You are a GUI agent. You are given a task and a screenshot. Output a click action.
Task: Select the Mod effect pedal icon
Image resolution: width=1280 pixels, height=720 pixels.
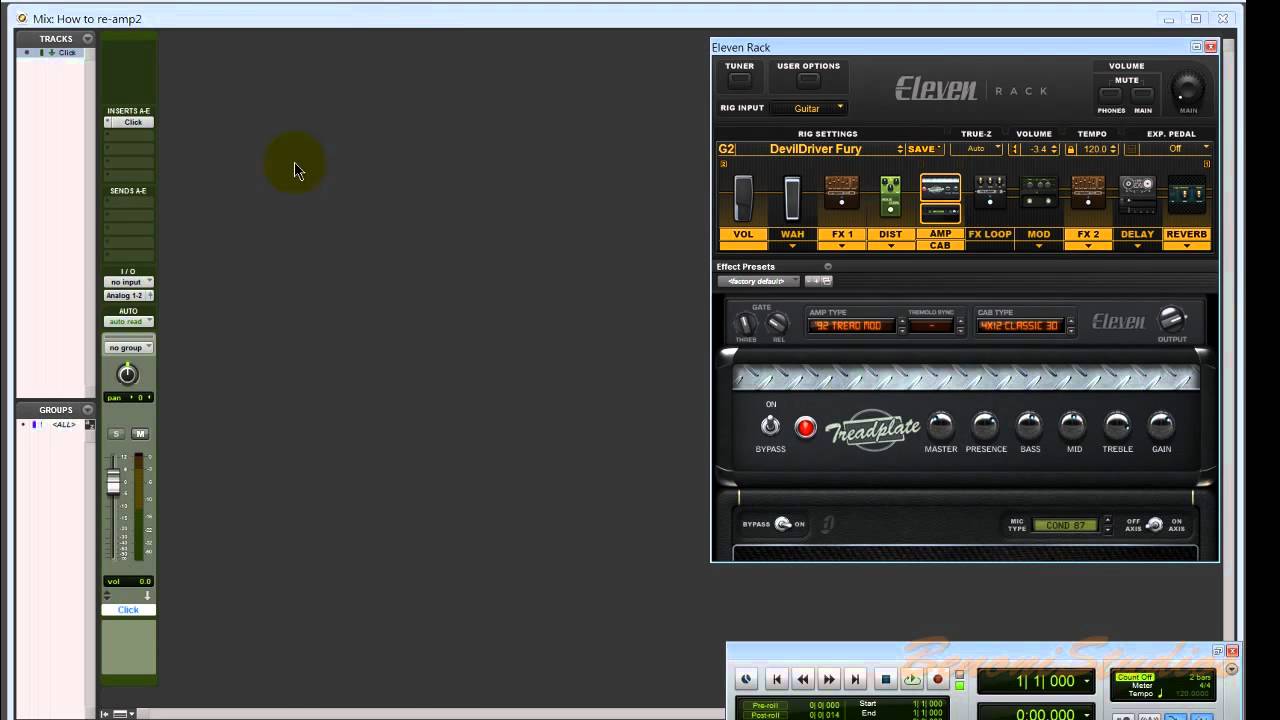[x=1038, y=192]
